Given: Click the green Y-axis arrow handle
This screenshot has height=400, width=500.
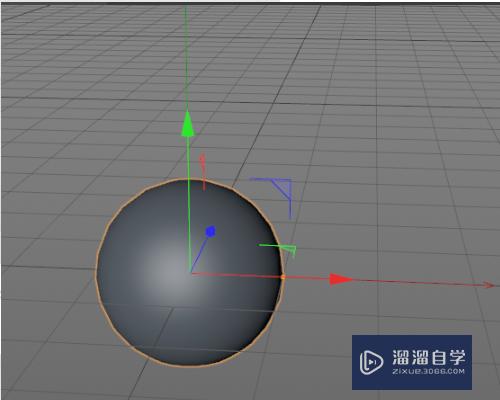Looking at the screenshot, I should click(x=188, y=123).
